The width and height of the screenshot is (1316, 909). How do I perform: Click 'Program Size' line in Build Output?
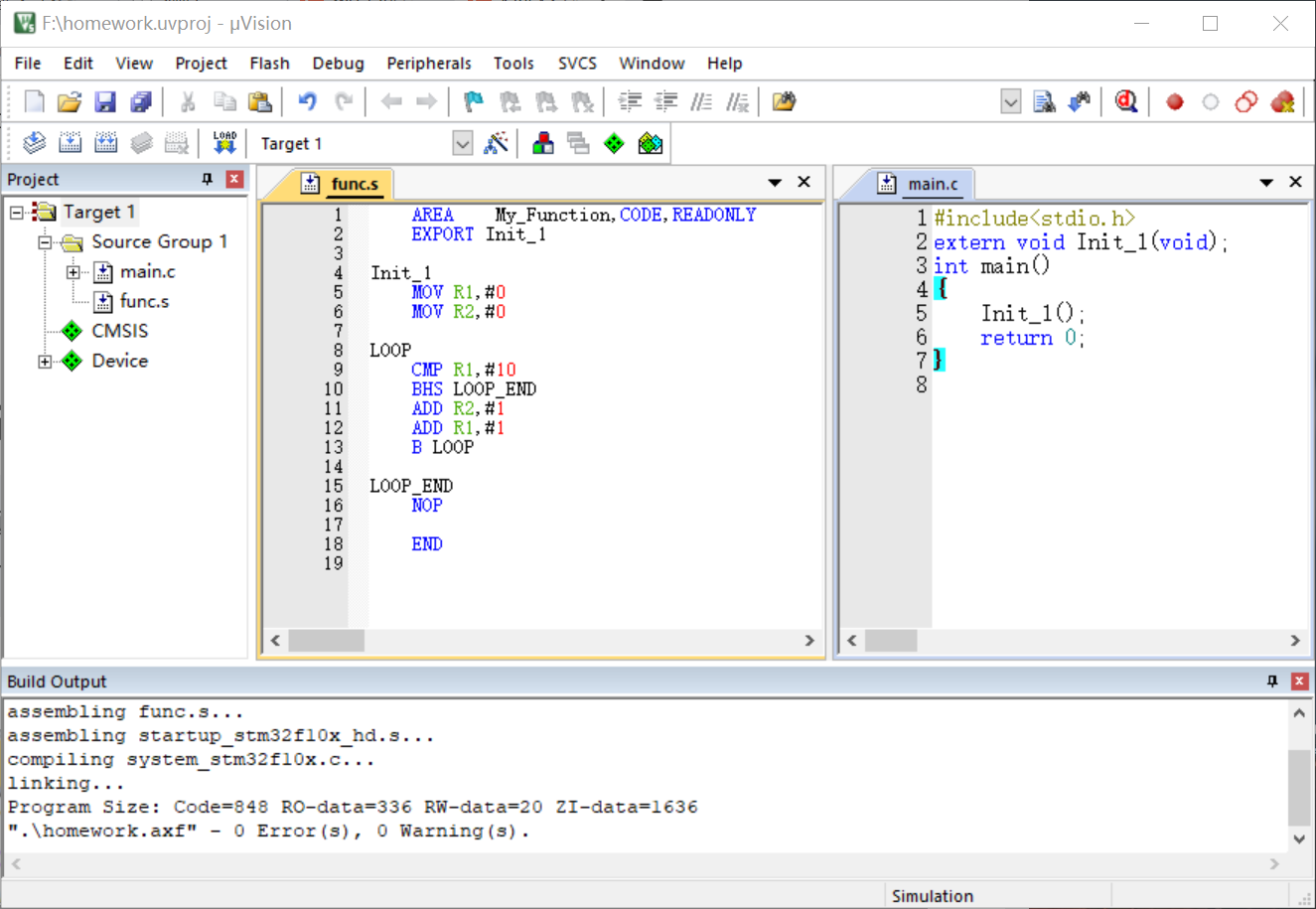pyautogui.click(x=353, y=807)
